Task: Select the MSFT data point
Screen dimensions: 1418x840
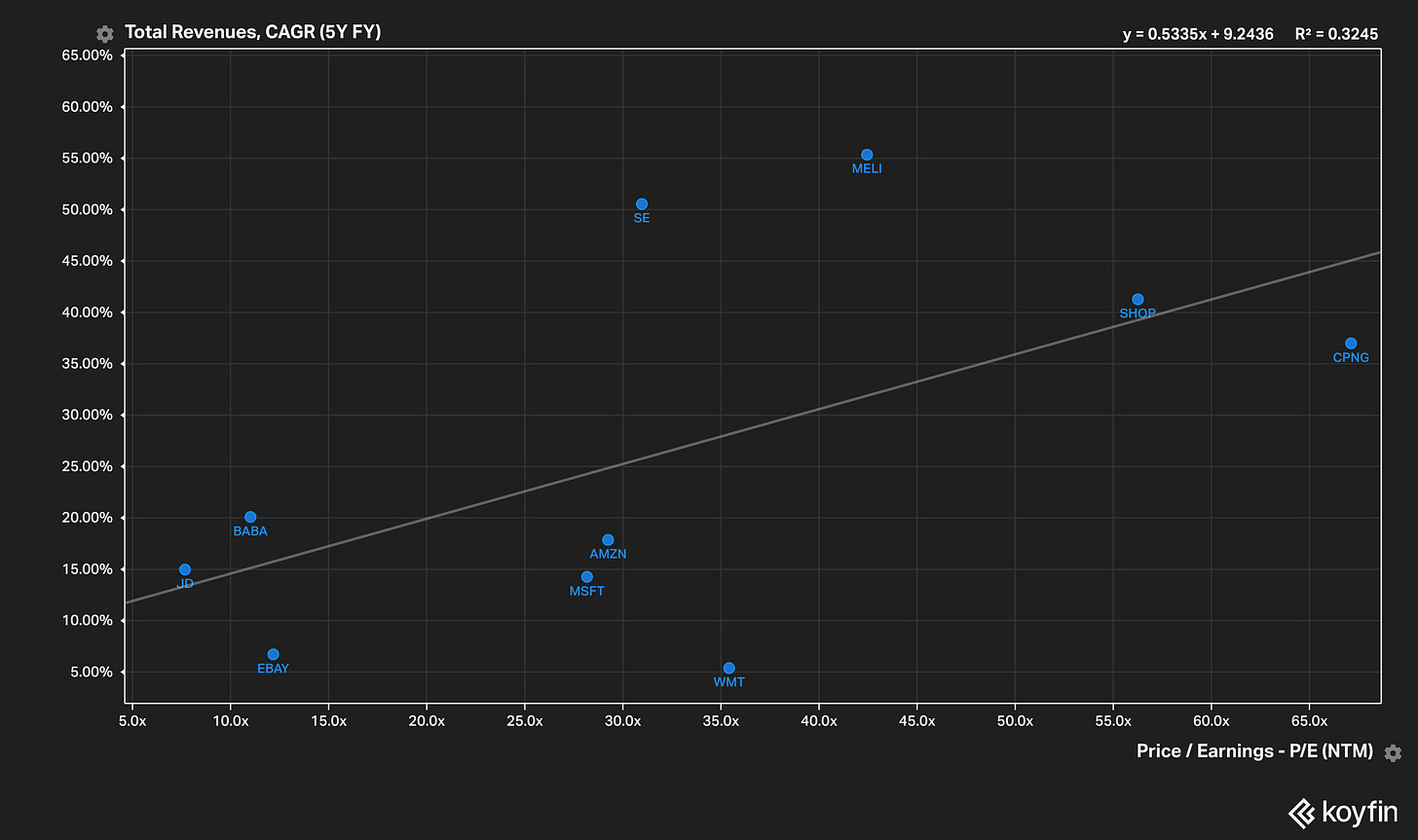Action: [587, 577]
